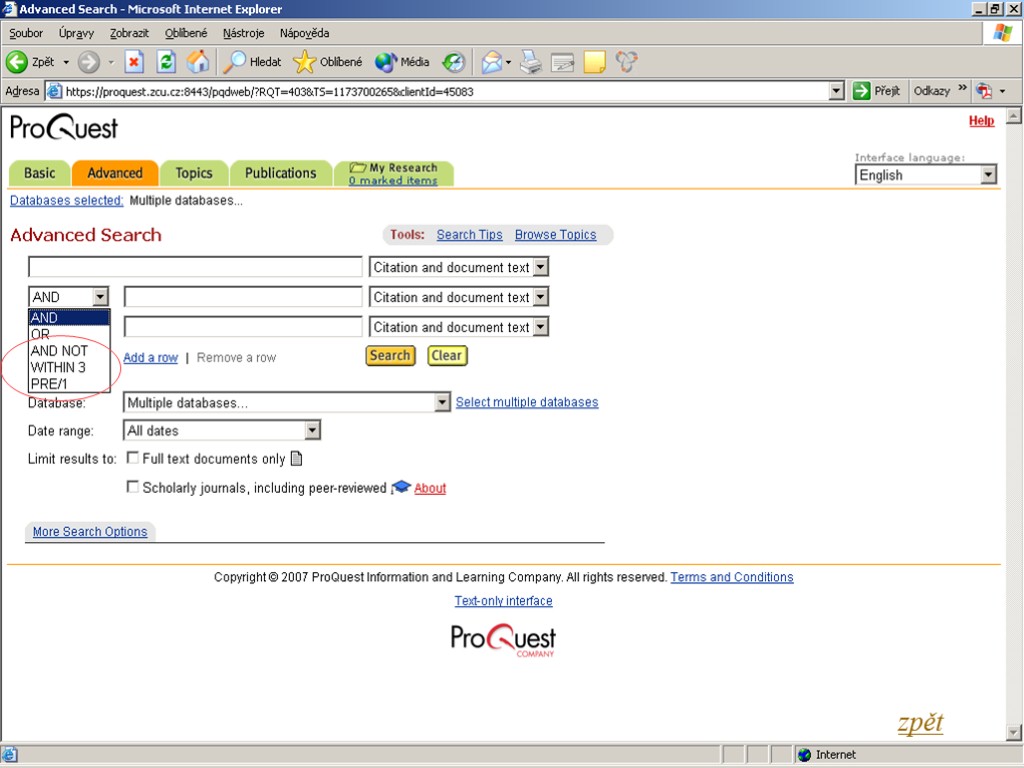Click the first search term input field
This screenshot has width=1024, height=768.
[x=195, y=266]
